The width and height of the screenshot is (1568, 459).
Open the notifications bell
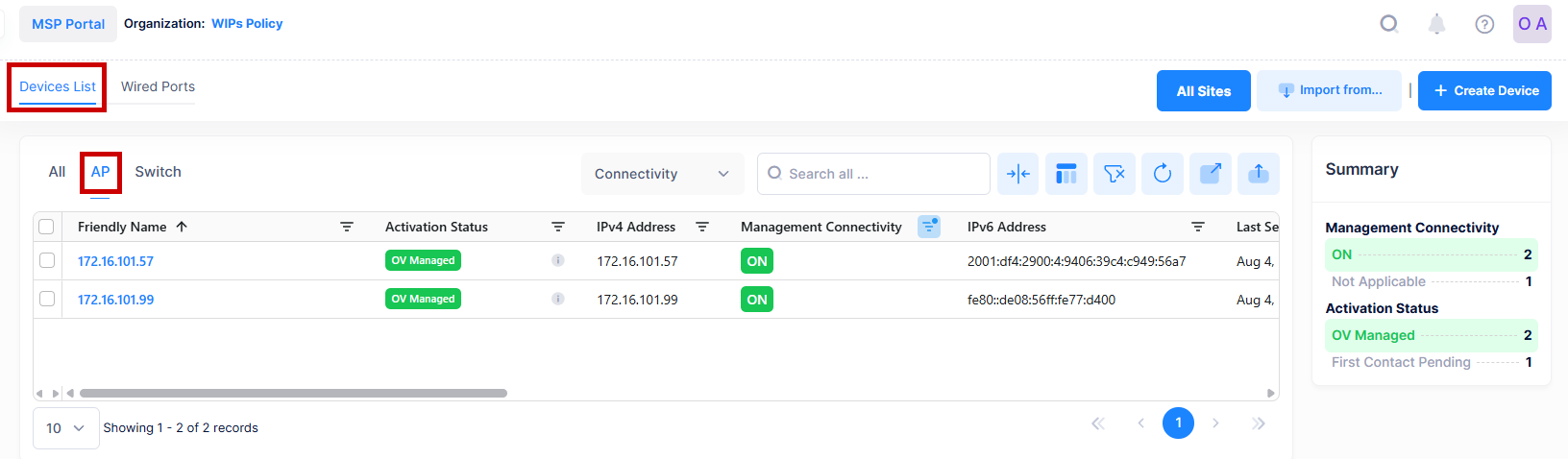pyautogui.click(x=1436, y=24)
